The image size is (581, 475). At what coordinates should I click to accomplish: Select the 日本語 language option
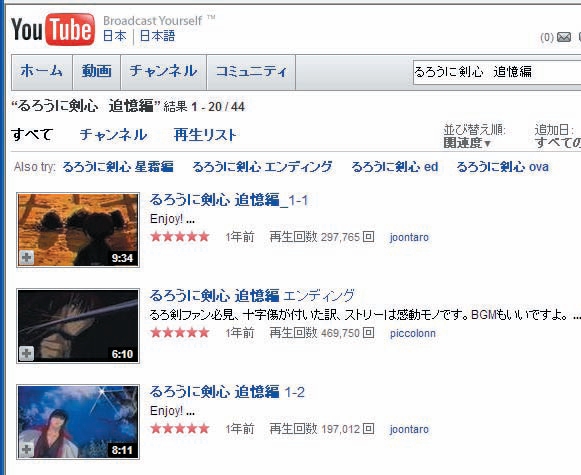point(157,36)
